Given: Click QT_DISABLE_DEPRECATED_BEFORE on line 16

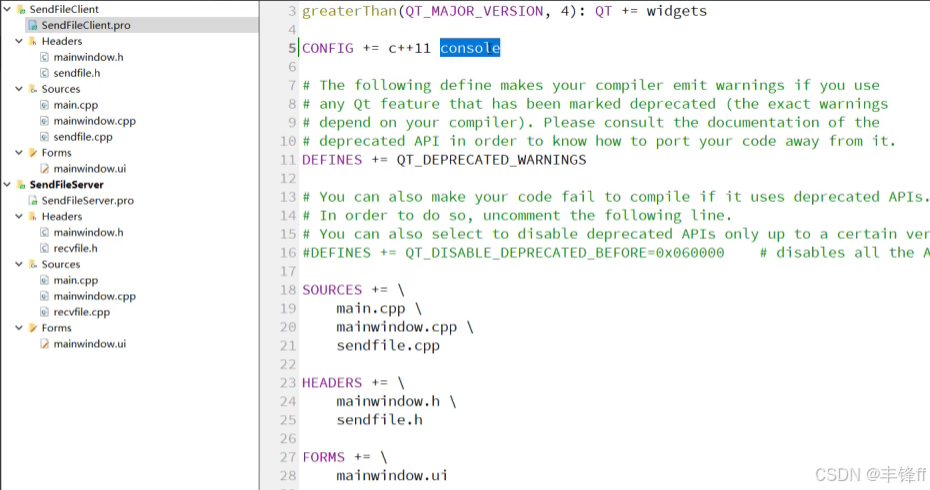Looking at the screenshot, I should (527, 253).
